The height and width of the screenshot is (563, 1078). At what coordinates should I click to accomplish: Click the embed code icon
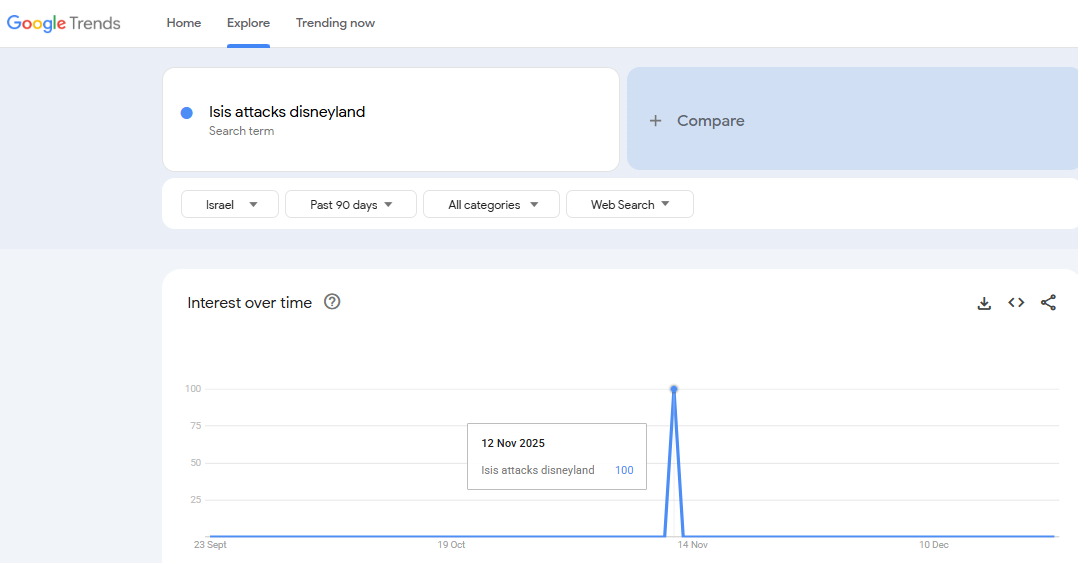[1016, 303]
